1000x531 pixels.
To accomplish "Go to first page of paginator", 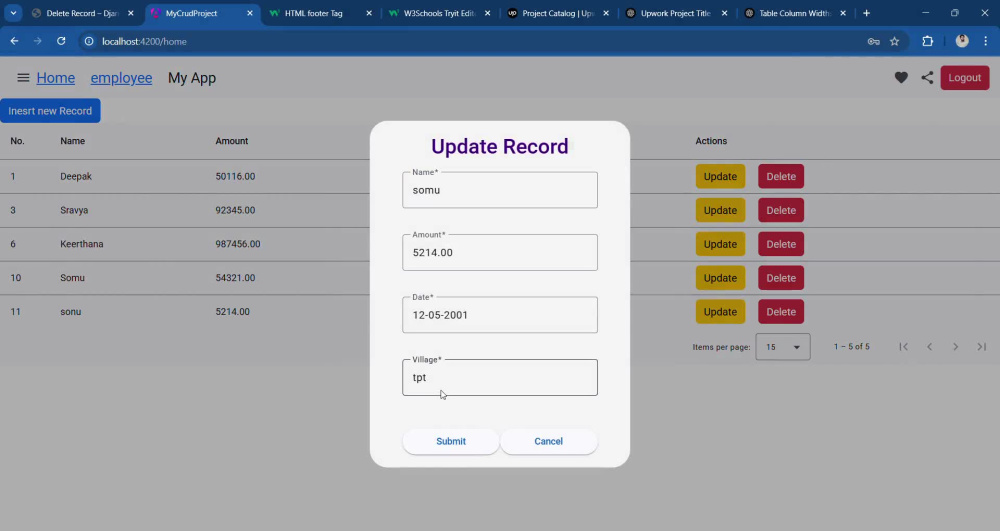I will (903, 347).
